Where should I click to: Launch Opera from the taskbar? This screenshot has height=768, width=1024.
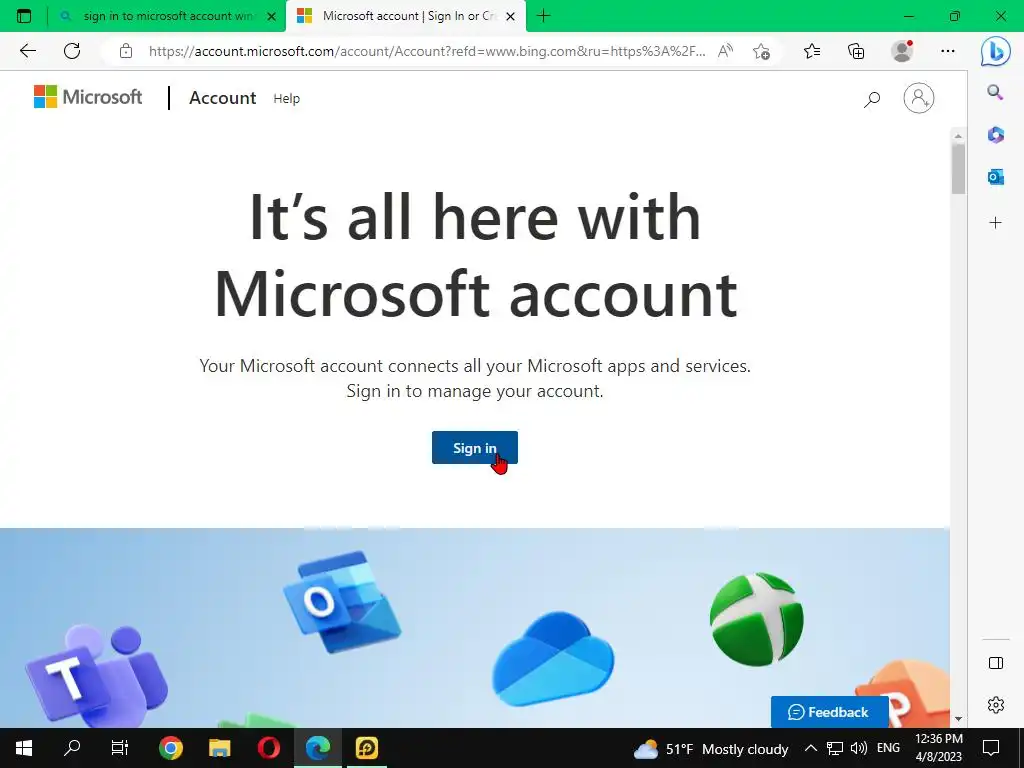pyautogui.click(x=268, y=748)
